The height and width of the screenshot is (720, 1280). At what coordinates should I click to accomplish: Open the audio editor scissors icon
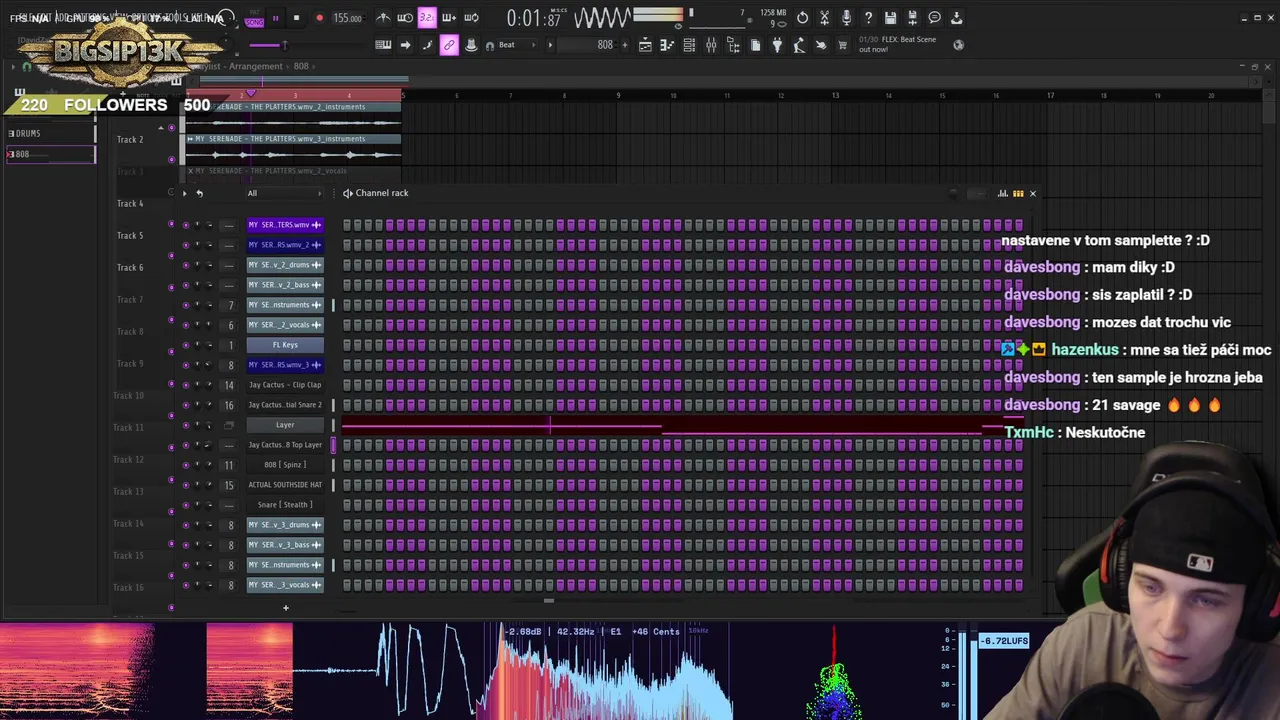(824, 18)
